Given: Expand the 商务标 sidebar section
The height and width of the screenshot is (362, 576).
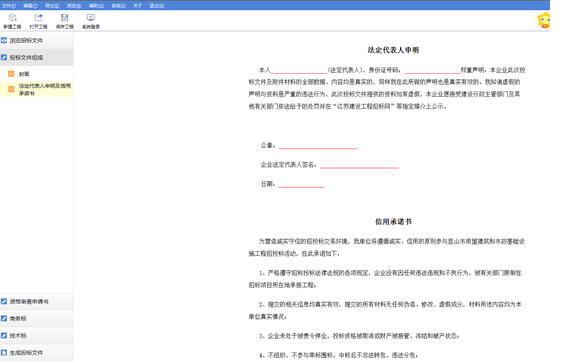Looking at the screenshot, I should point(37,318).
